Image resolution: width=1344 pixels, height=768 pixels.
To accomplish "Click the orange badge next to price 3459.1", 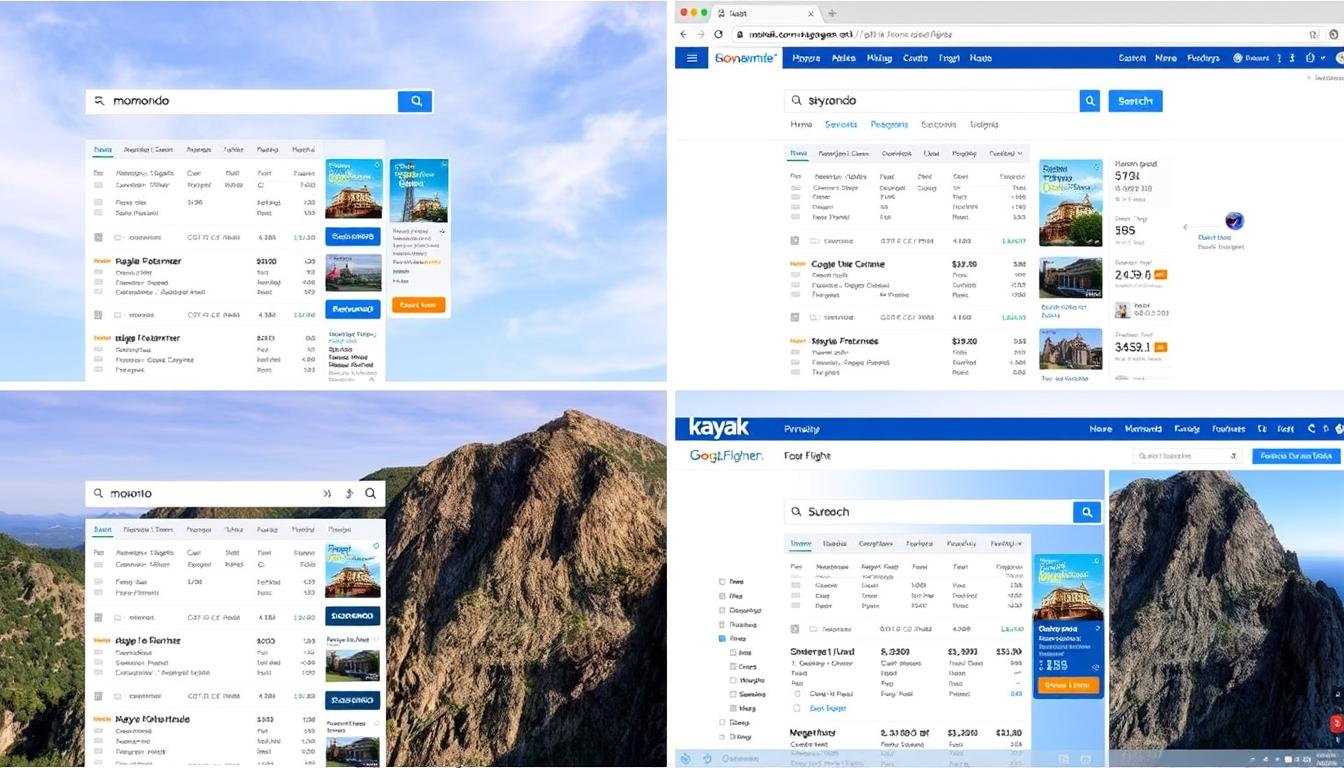I will pos(1160,347).
